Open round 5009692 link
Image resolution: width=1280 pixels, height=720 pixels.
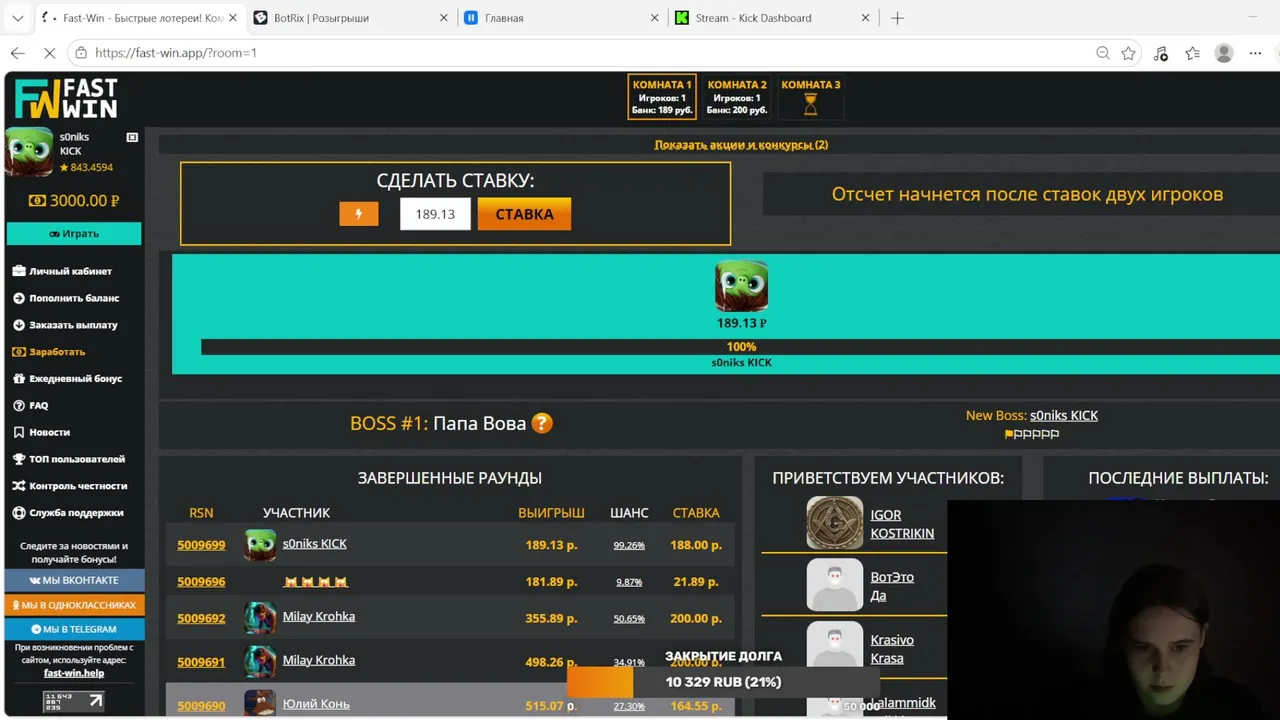coord(201,619)
